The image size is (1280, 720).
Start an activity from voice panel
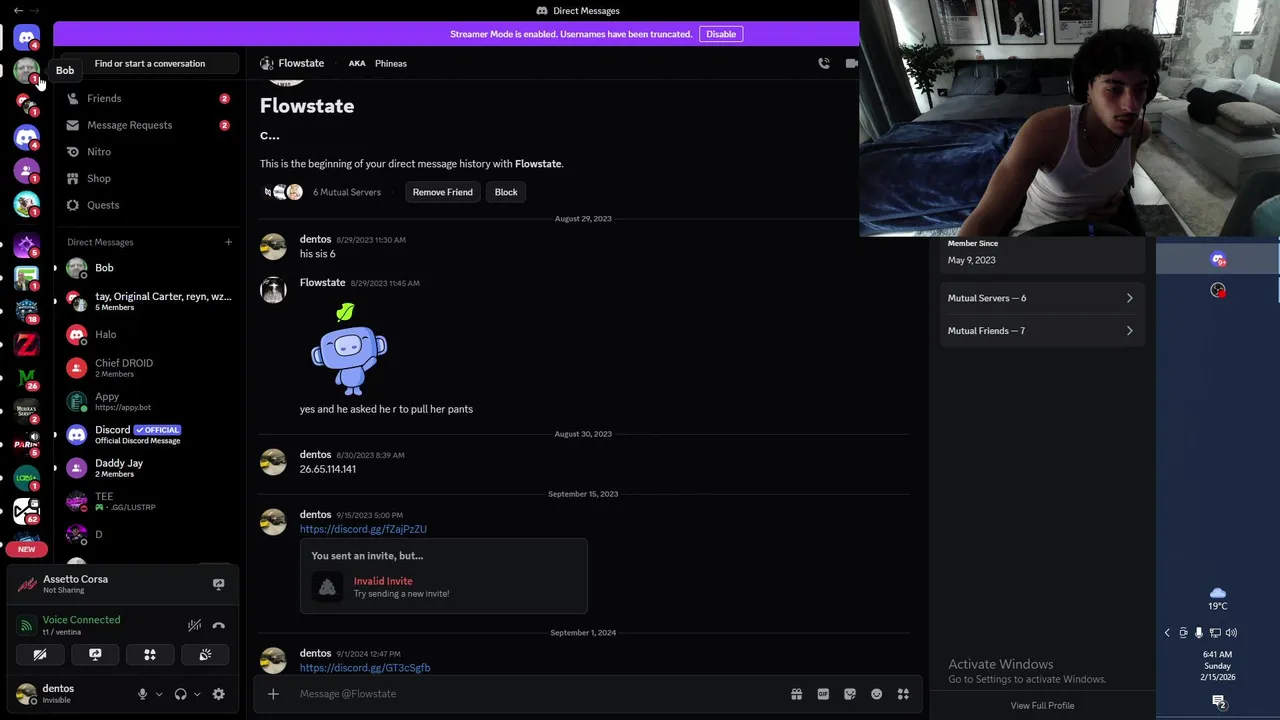150,655
